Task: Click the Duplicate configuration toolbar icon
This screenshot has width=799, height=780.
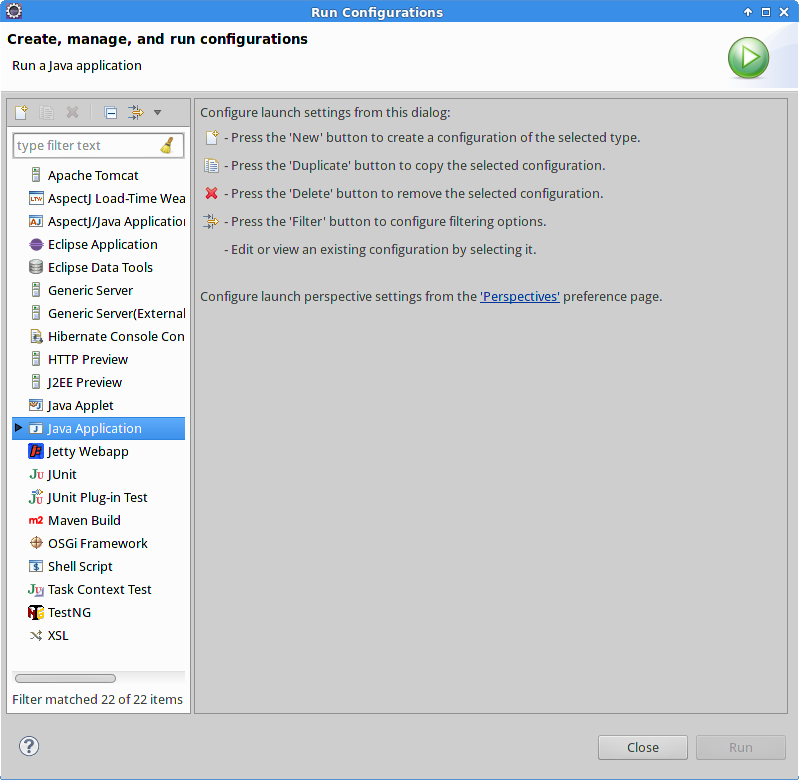Action: pos(46,112)
